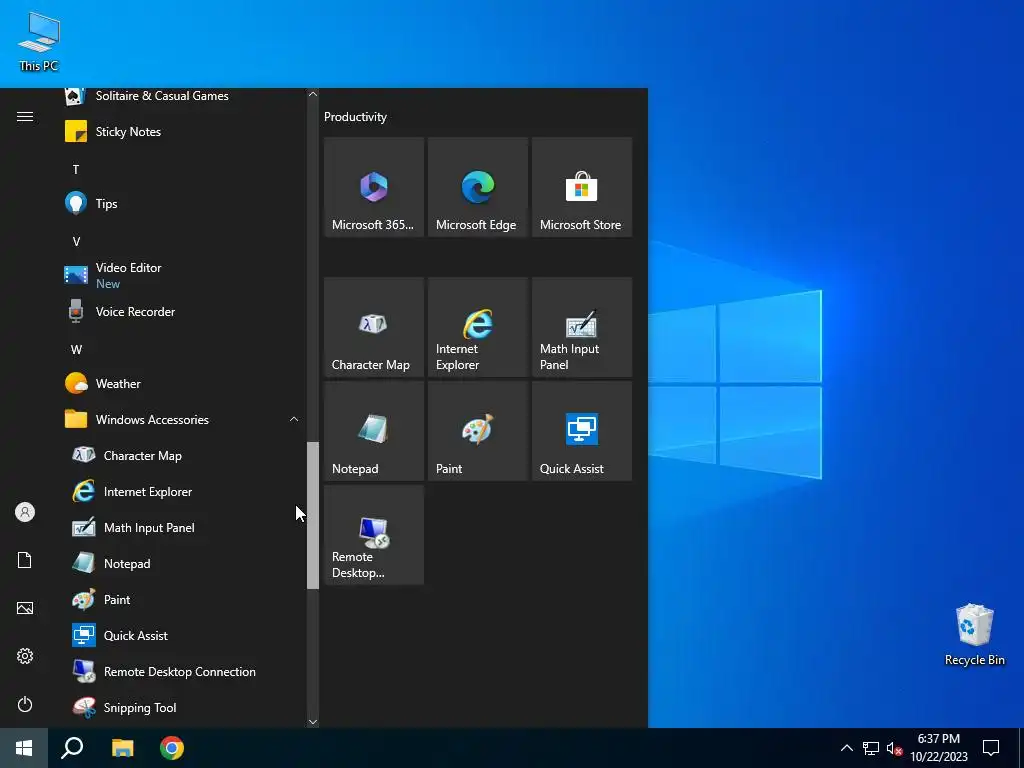Screen dimensions: 1024x768
Task: Open Paint in the app list
Action: tap(183, 600)
